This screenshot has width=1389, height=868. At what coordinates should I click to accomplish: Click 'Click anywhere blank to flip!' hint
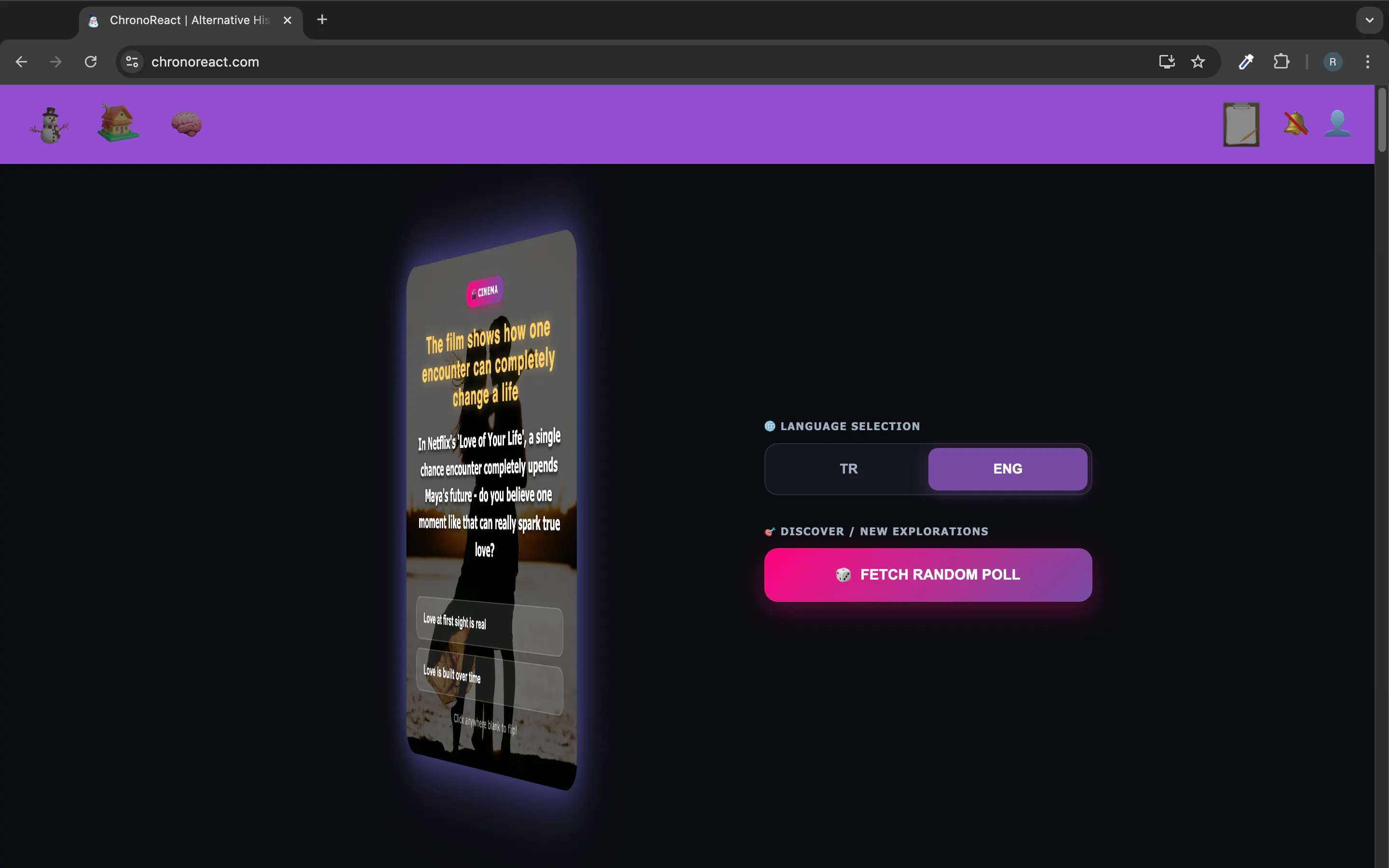485,724
